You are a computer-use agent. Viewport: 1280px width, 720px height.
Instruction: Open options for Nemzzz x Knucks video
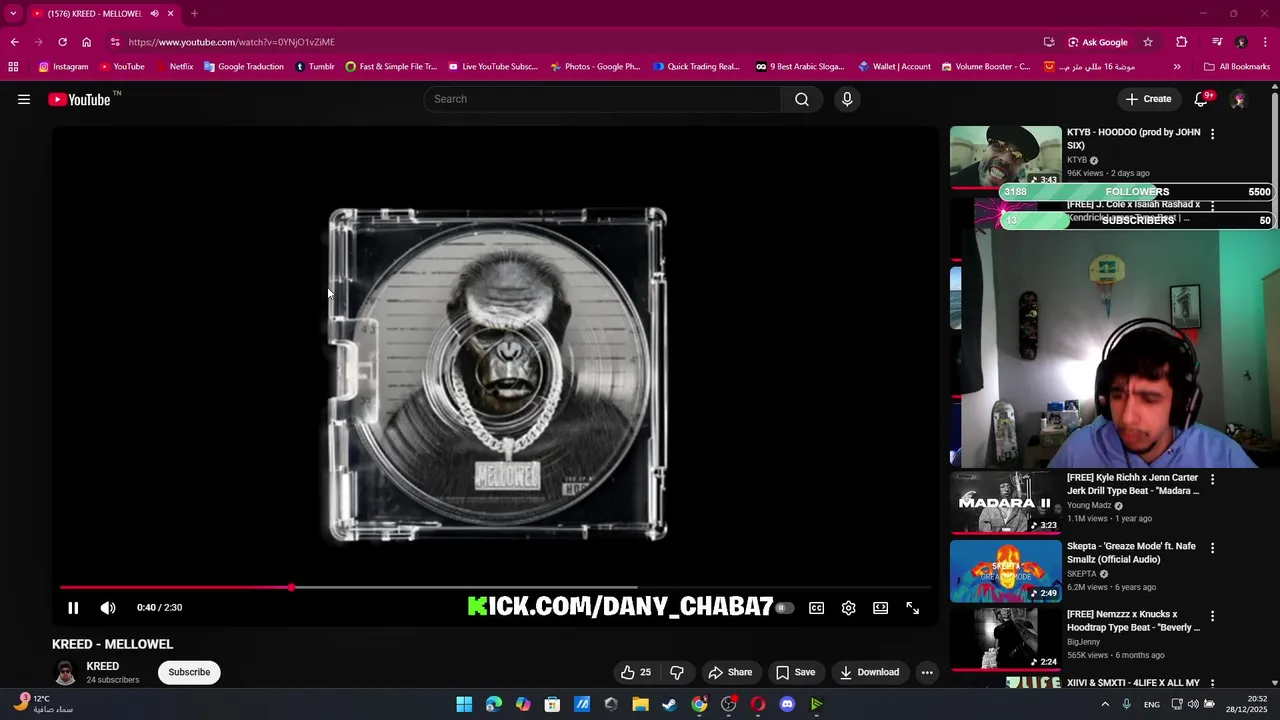pos(1212,617)
